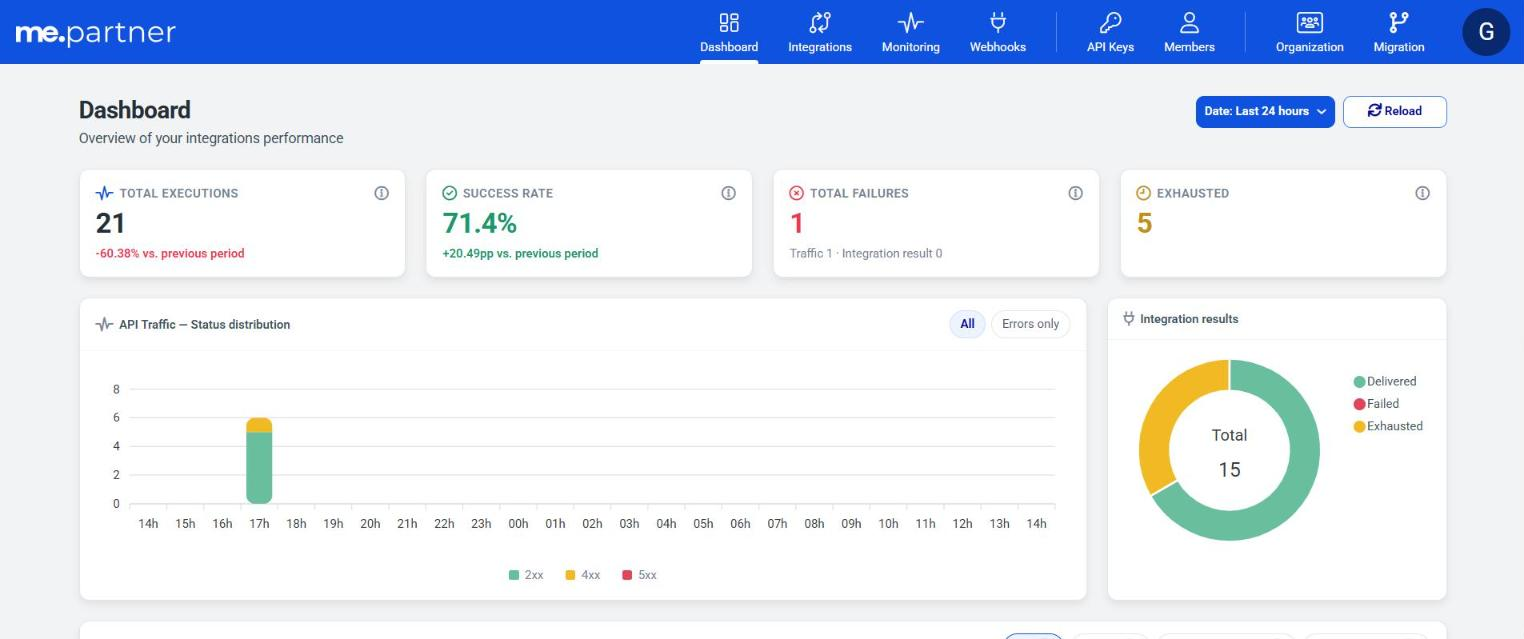
Task: Click the exhausted count 5
Action: tap(1145, 223)
